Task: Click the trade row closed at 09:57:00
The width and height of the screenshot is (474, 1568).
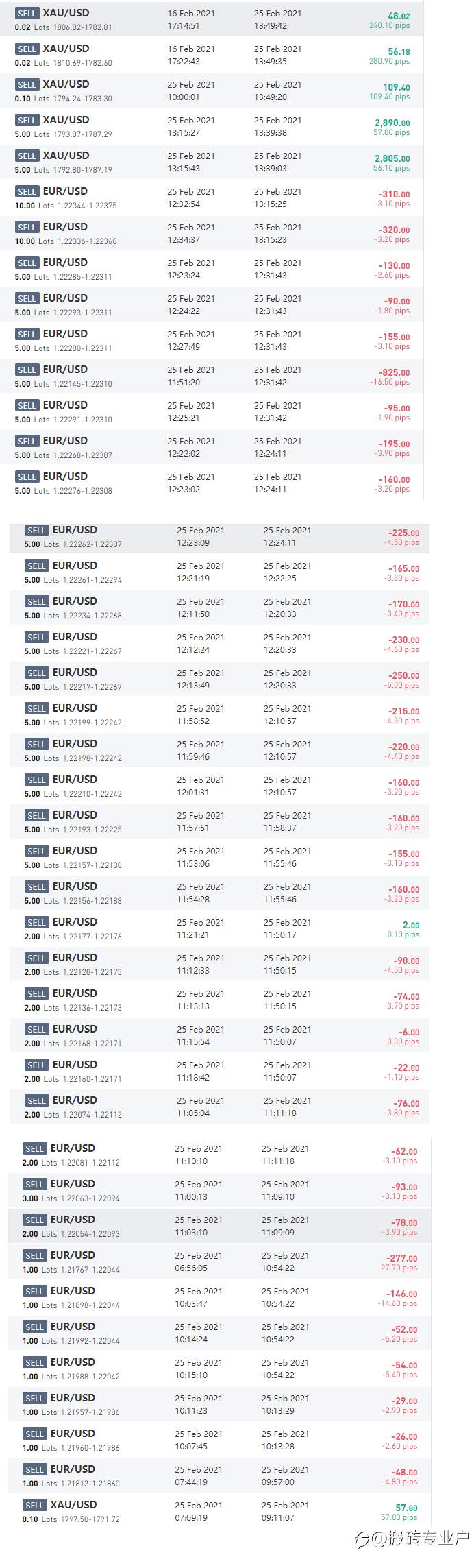Action: coord(219,1475)
